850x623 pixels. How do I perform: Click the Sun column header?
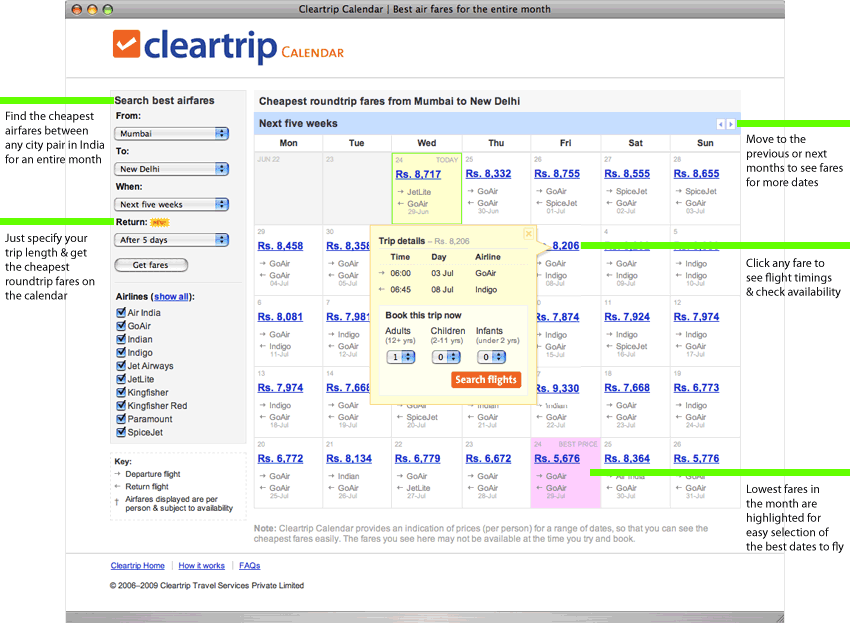coord(705,143)
